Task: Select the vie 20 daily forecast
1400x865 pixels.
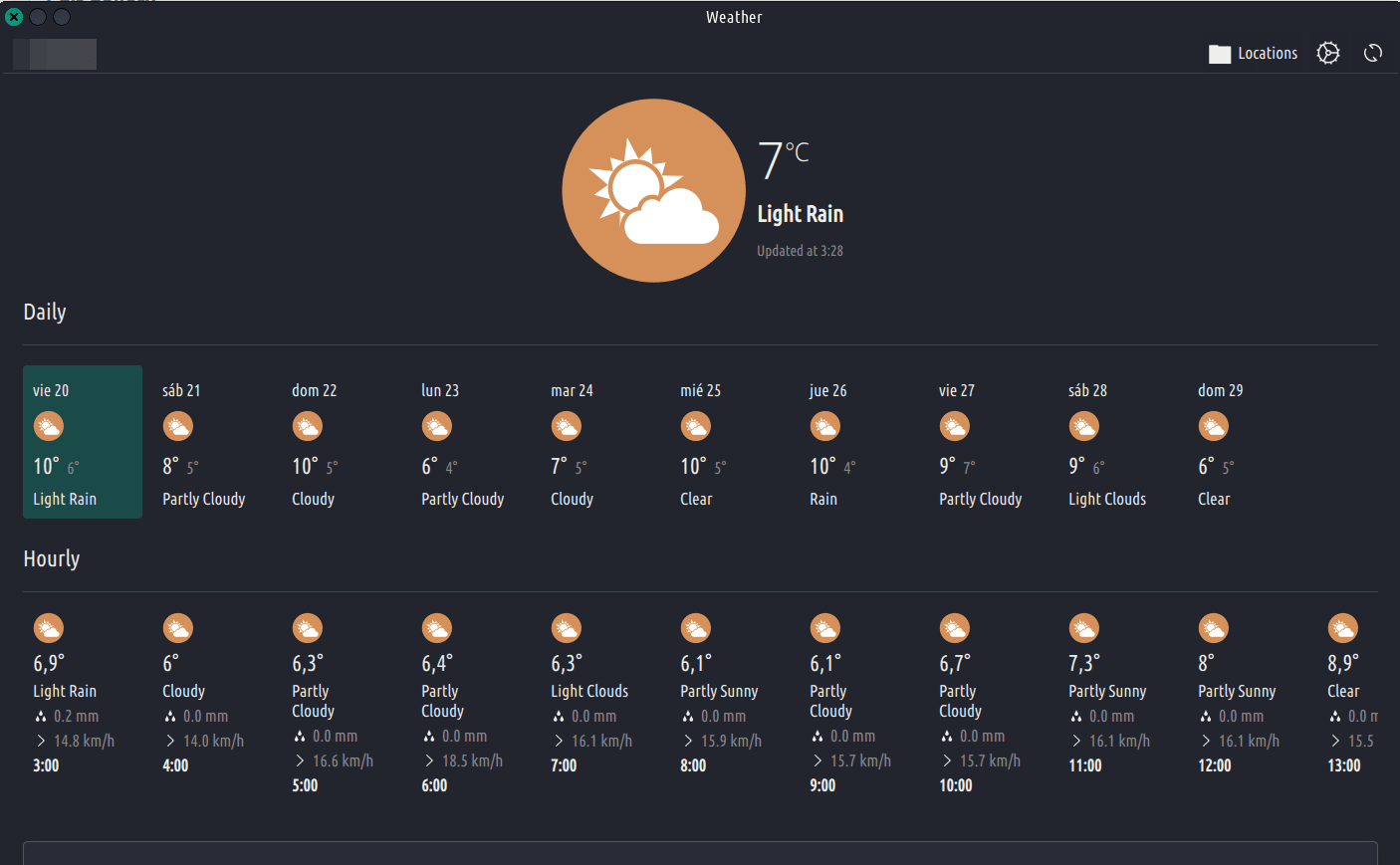Action: (83, 442)
